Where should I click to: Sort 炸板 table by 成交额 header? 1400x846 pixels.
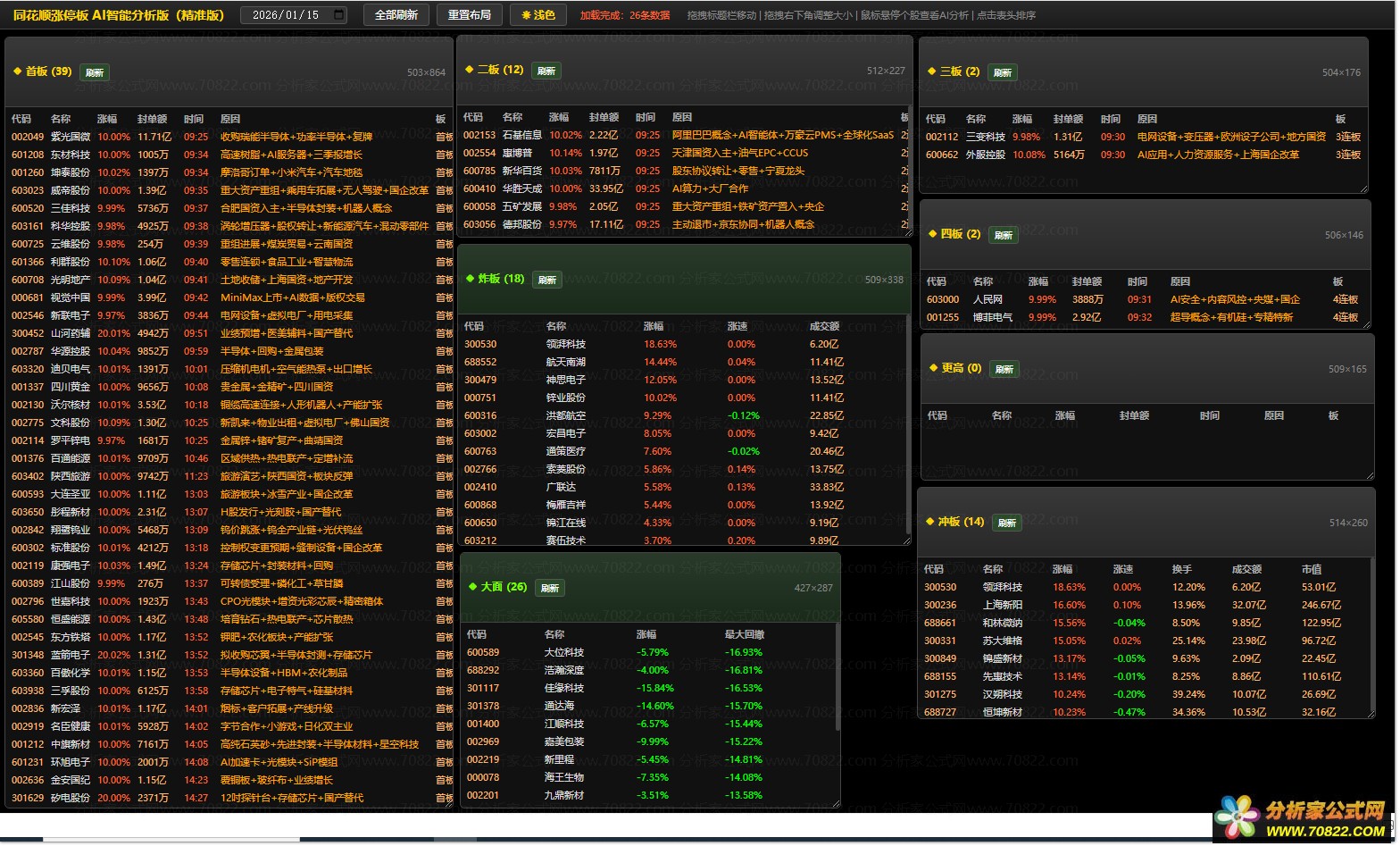click(824, 326)
